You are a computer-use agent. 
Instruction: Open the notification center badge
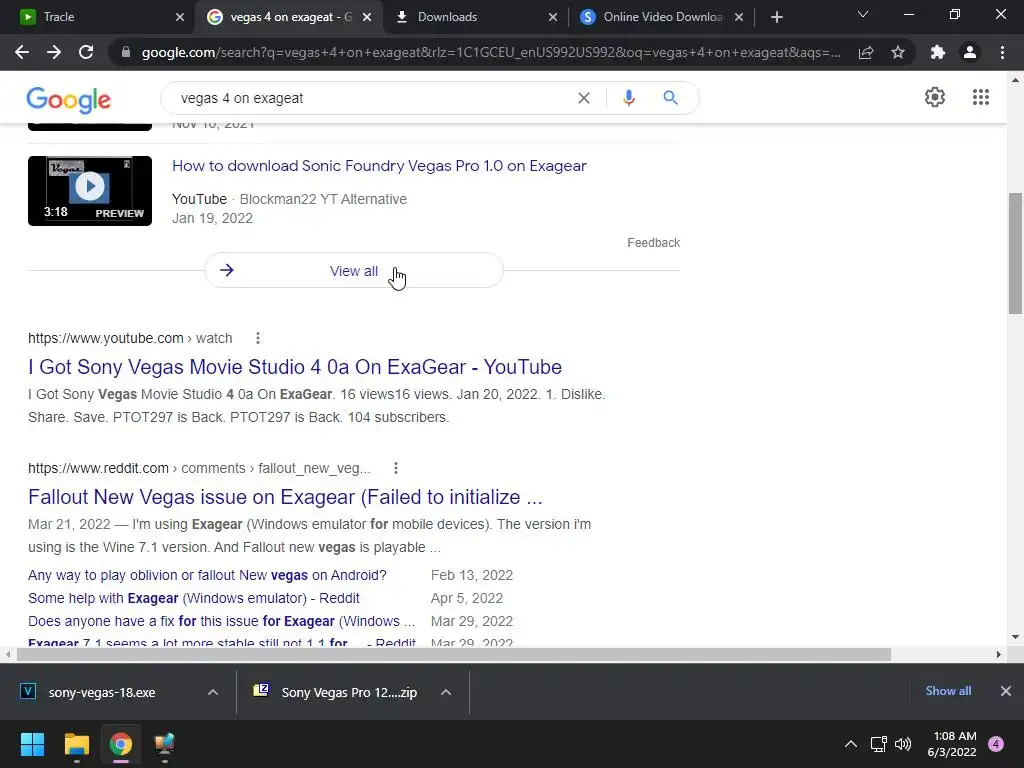[996, 744]
